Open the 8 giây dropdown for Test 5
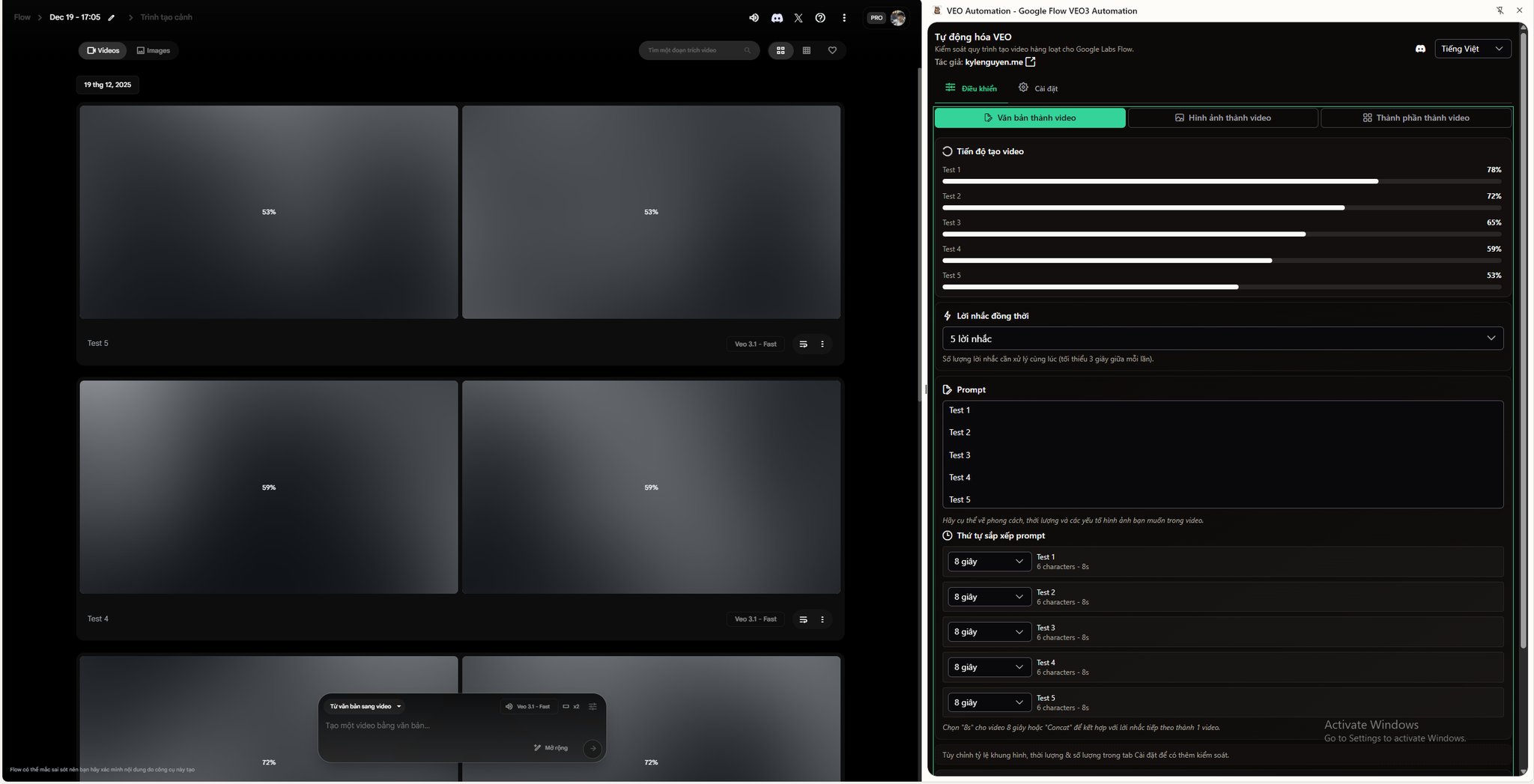The width and height of the screenshot is (1534, 784). [989, 702]
